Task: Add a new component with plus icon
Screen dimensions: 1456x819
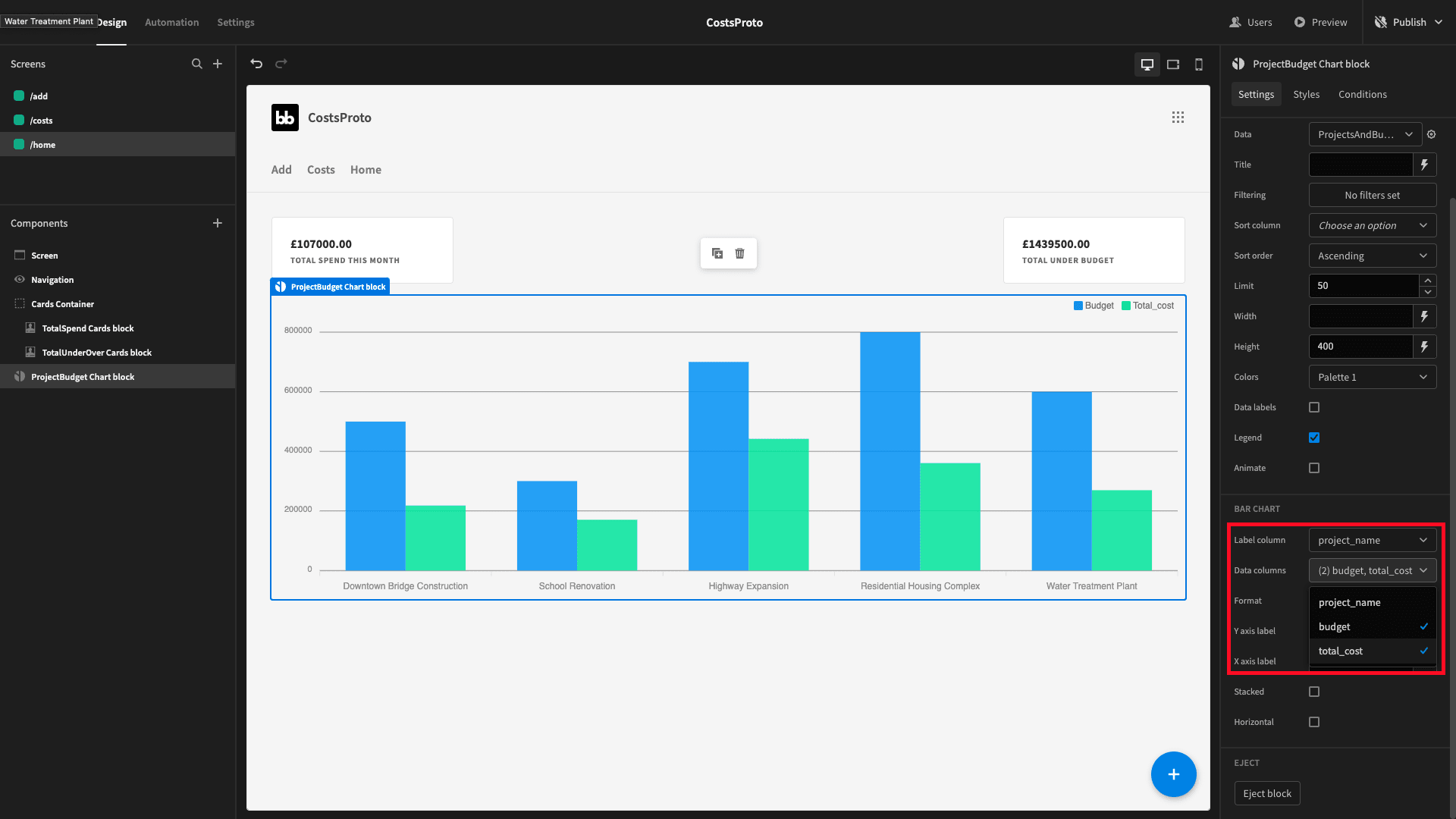Action: click(x=218, y=223)
